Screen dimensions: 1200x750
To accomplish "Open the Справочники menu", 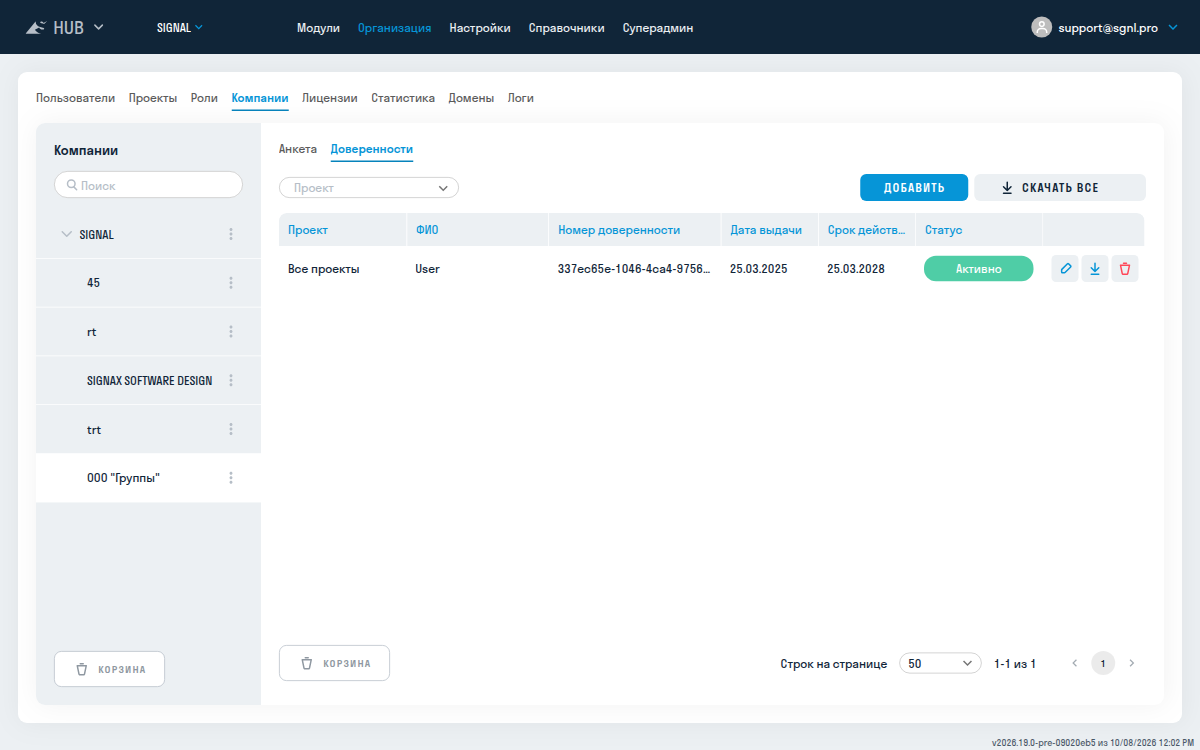I will [x=567, y=28].
